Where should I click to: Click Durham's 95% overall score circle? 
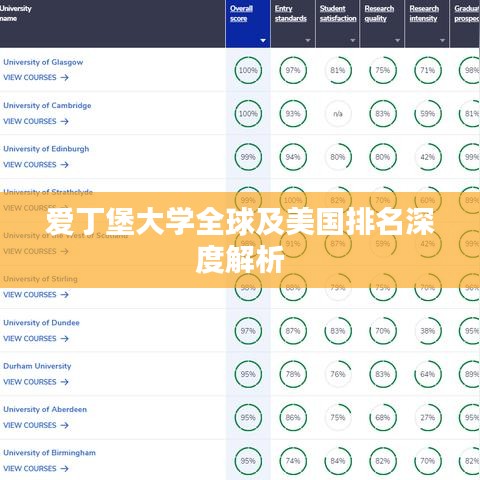[248, 374]
